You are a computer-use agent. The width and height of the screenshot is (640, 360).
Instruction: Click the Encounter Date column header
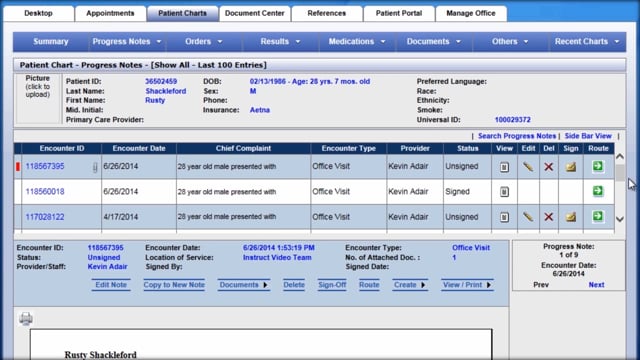tap(139, 148)
